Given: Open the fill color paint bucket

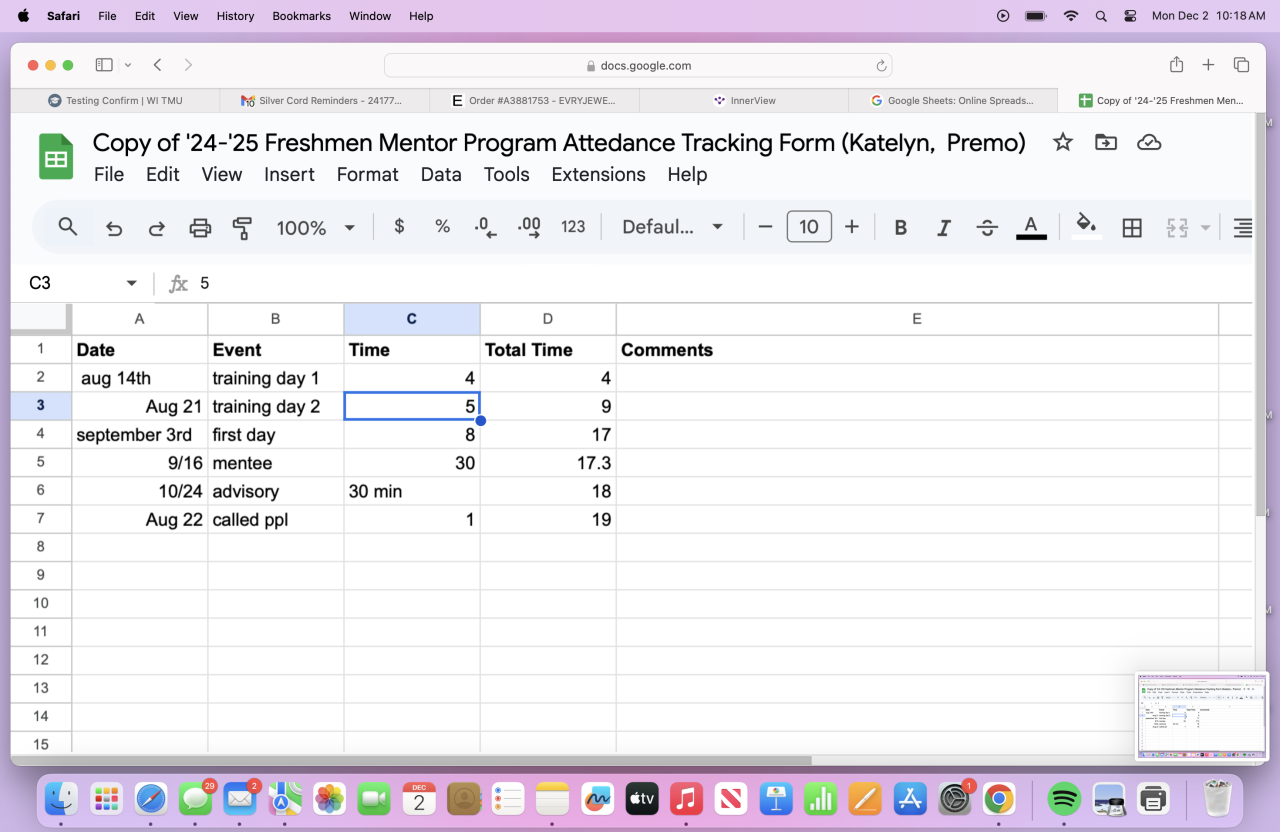Looking at the screenshot, I should [x=1086, y=226].
